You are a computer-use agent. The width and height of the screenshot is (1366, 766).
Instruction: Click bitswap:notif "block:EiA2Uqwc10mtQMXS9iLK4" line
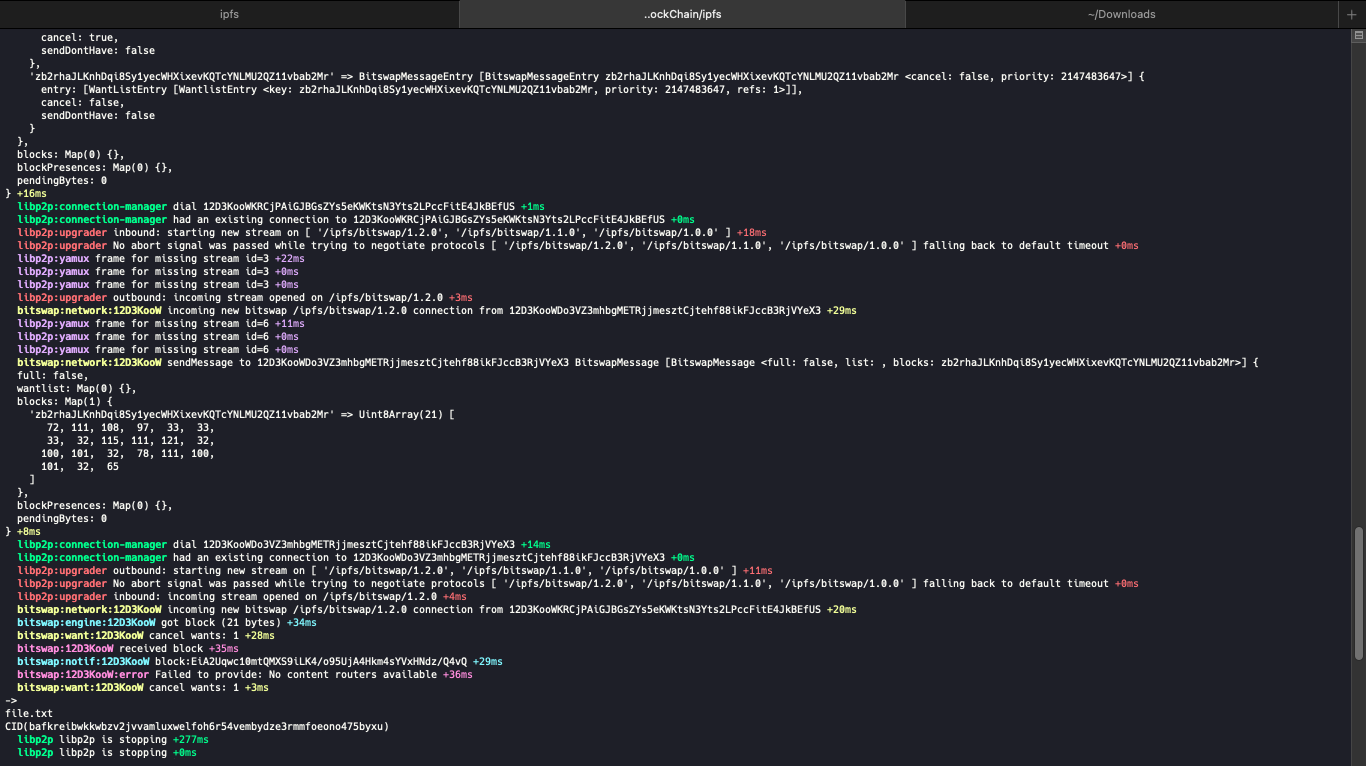(x=259, y=661)
